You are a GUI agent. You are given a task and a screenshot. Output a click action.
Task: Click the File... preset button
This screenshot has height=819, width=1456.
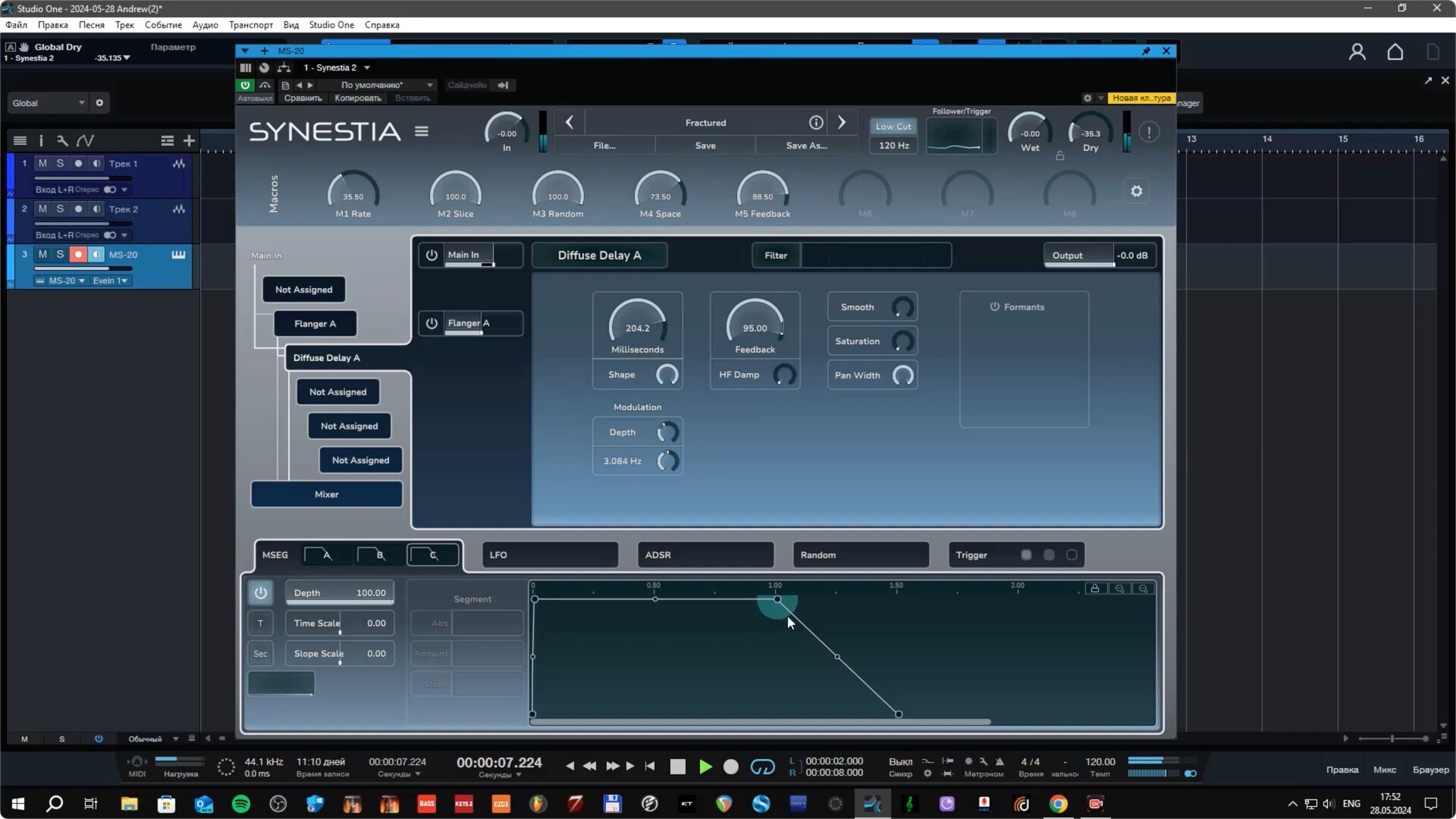pos(604,146)
